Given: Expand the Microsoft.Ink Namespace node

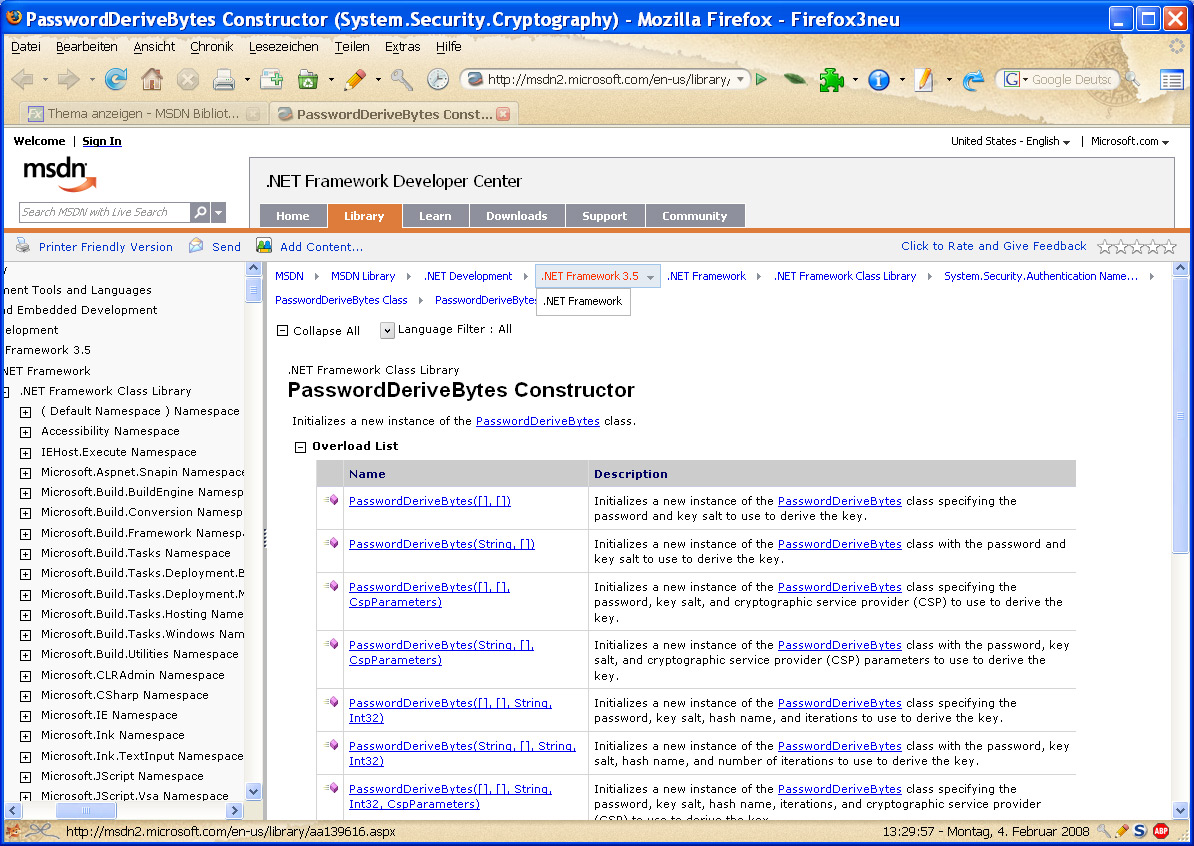Looking at the screenshot, I should click(25, 736).
